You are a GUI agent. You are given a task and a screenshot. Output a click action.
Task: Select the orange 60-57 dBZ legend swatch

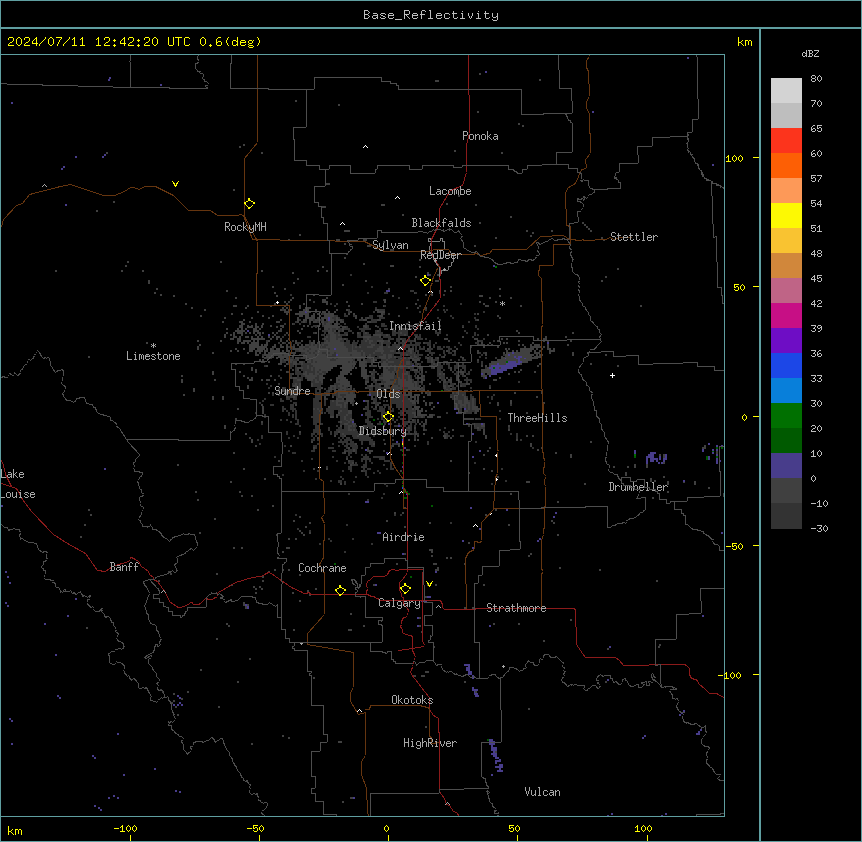(x=786, y=165)
